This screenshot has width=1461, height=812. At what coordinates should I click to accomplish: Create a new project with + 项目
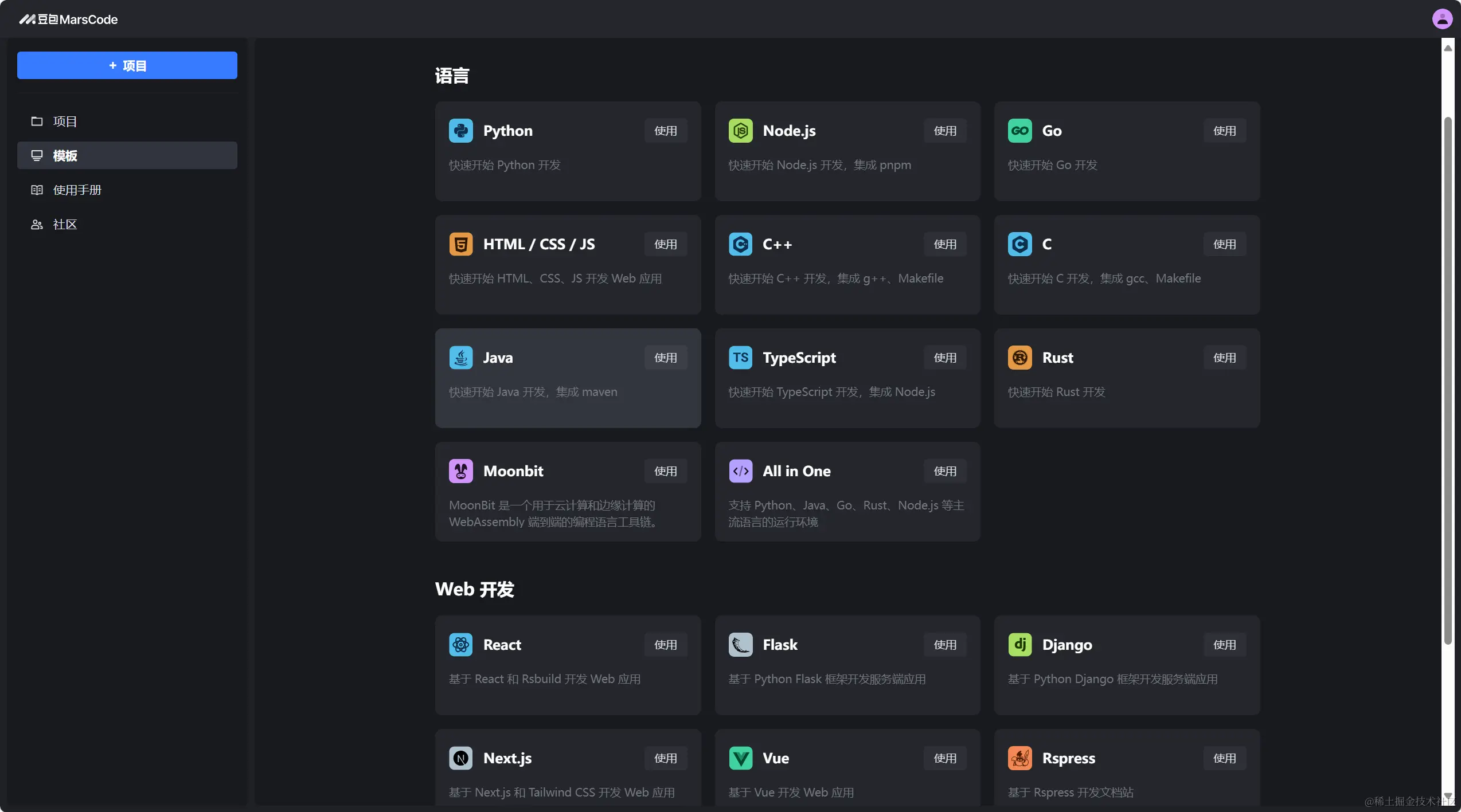[127, 65]
